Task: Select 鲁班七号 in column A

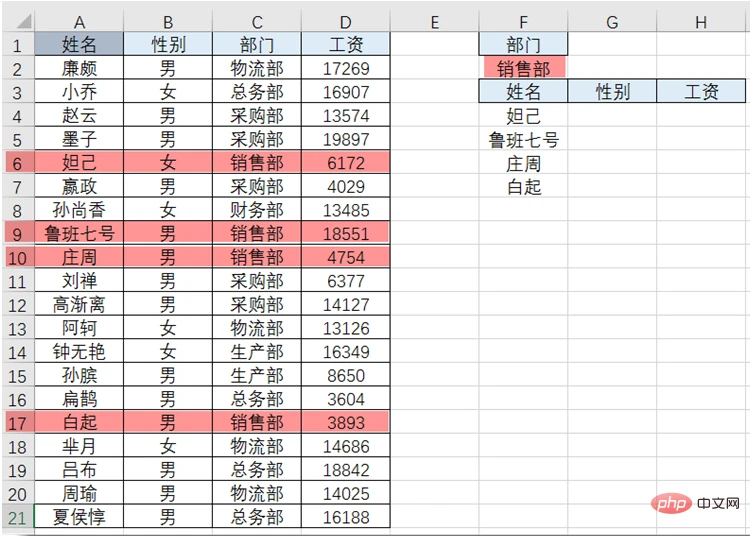Action: click(x=79, y=233)
